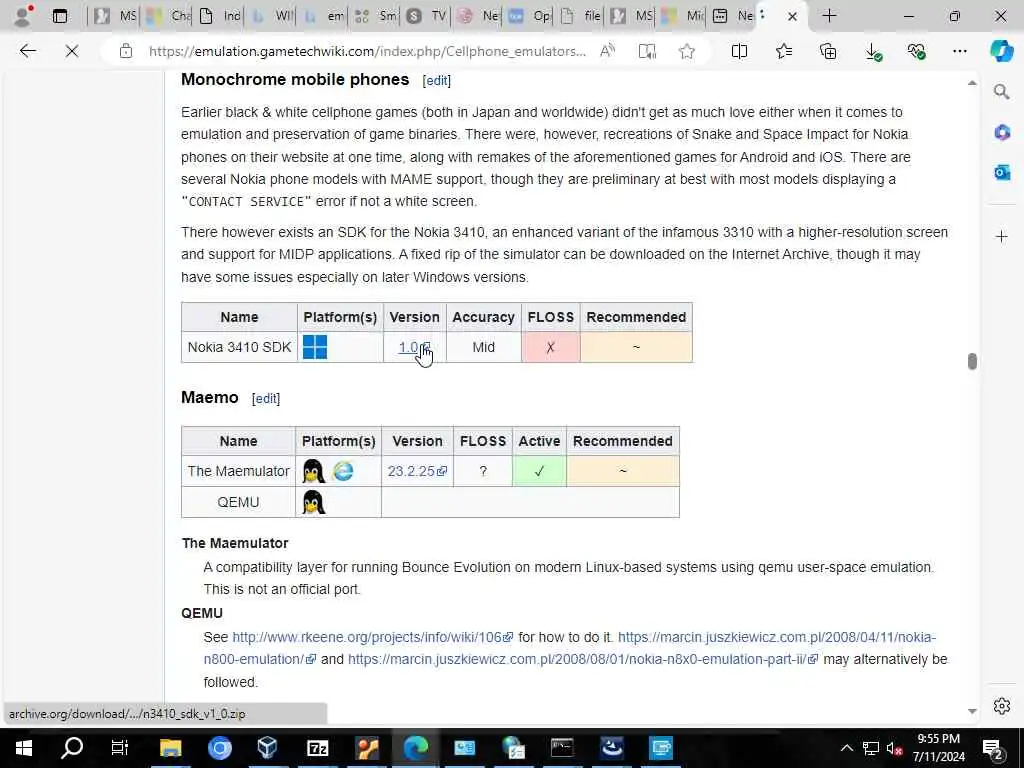Open Task View on taskbar
The image size is (1024, 768).
click(x=120, y=748)
